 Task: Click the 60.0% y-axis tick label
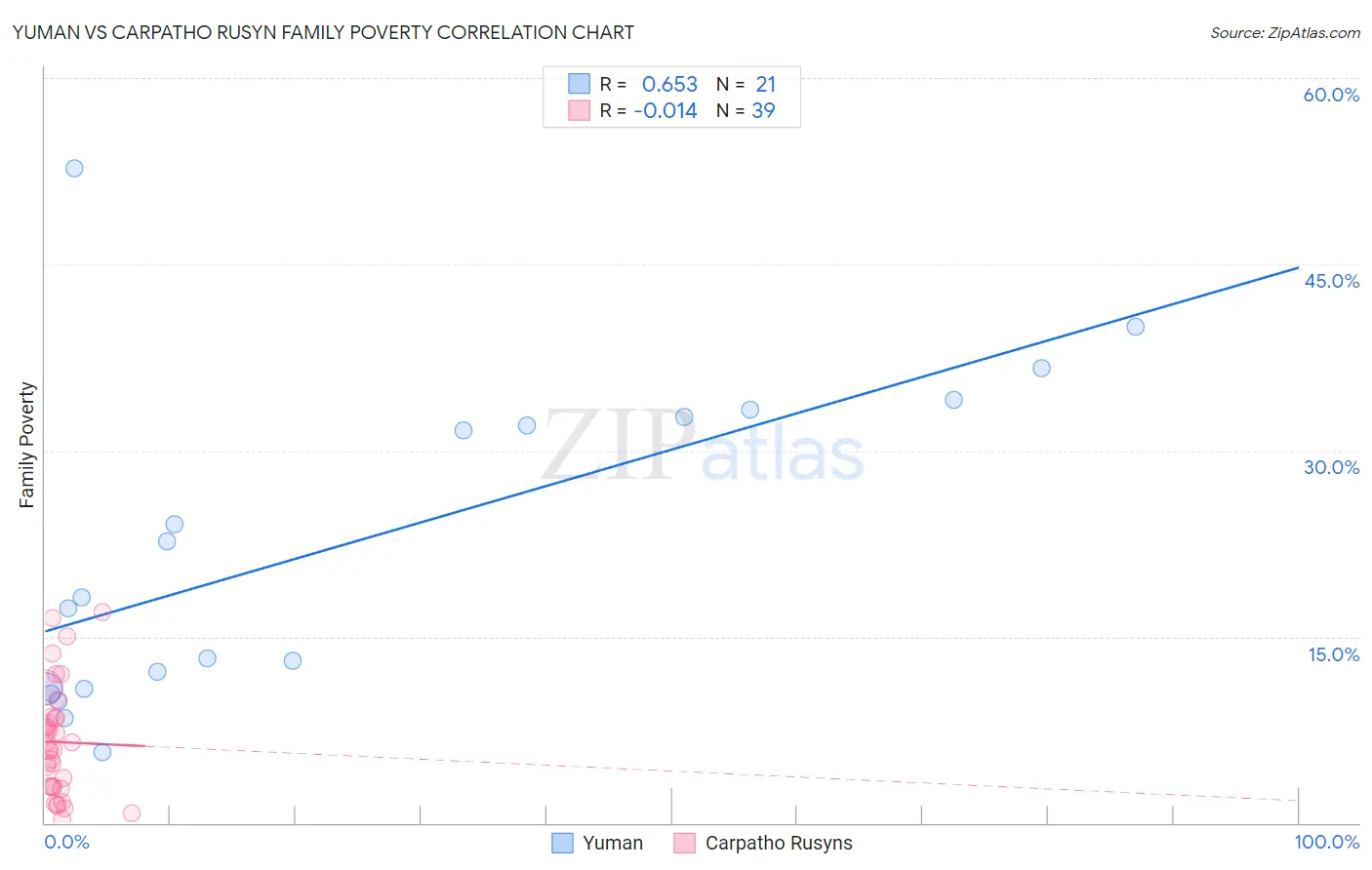[1331, 95]
